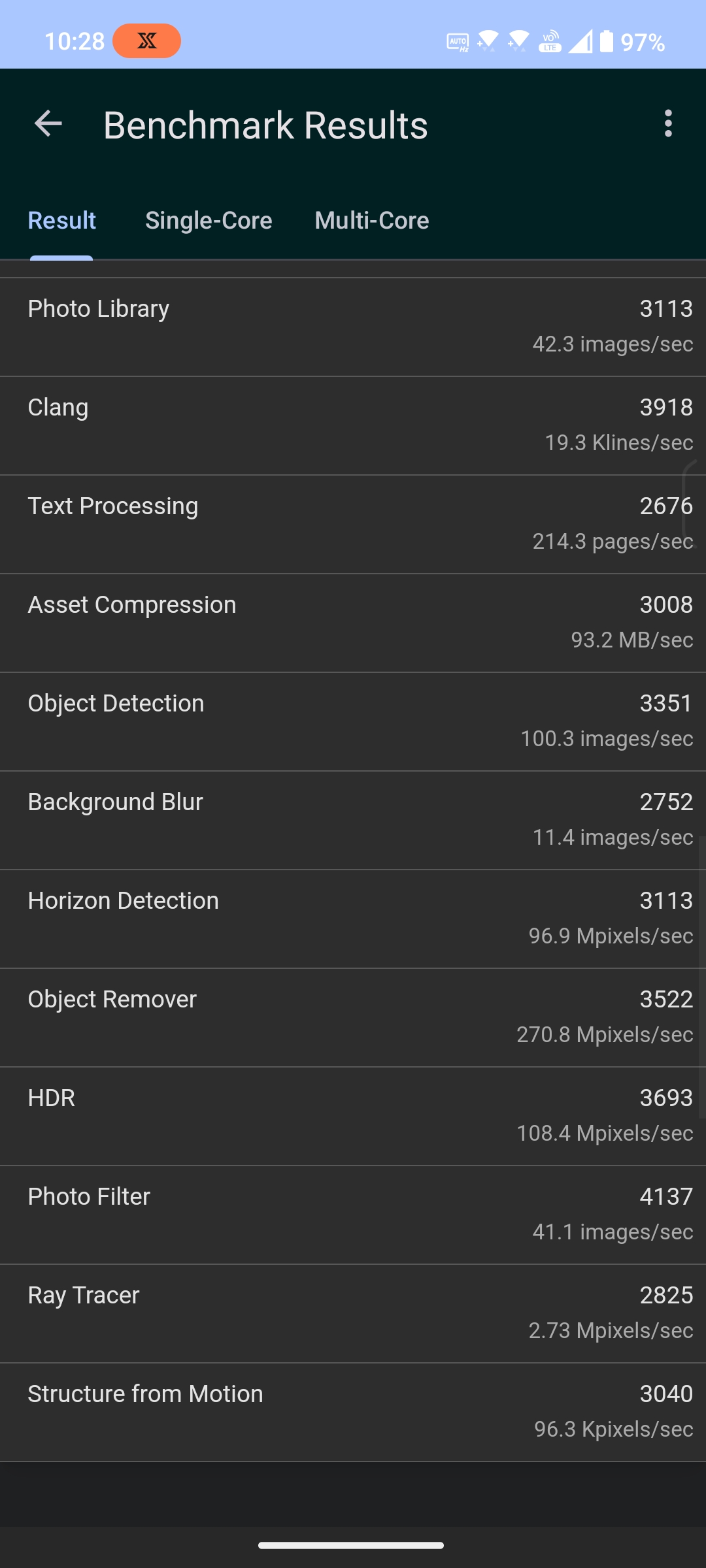
Task: Tap the HDR benchmark row
Action: (x=353, y=1117)
